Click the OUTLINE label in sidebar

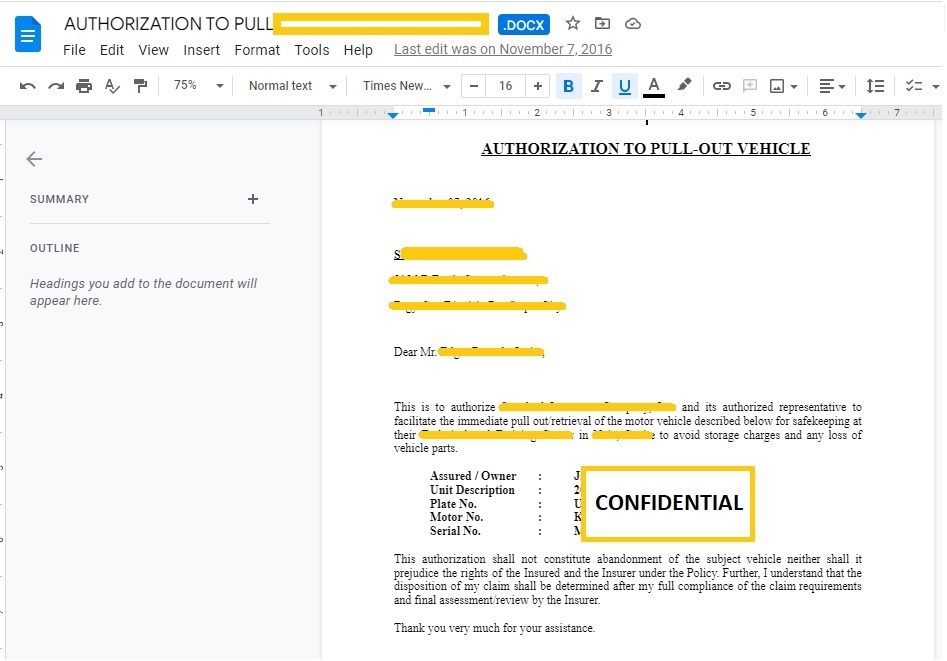pos(54,248)
